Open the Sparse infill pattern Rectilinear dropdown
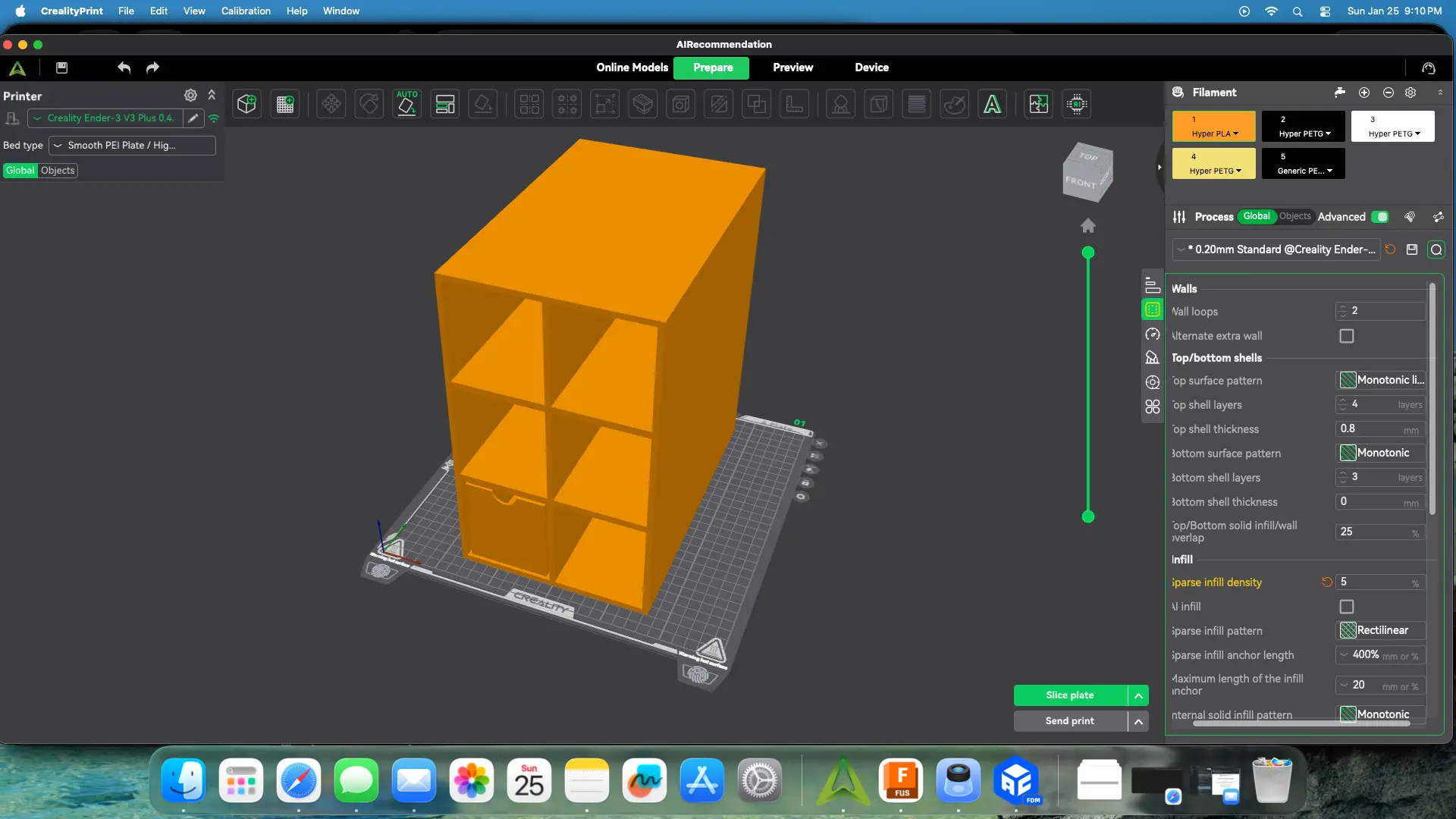This screenshot has height=819, width=1456. 1381,631
